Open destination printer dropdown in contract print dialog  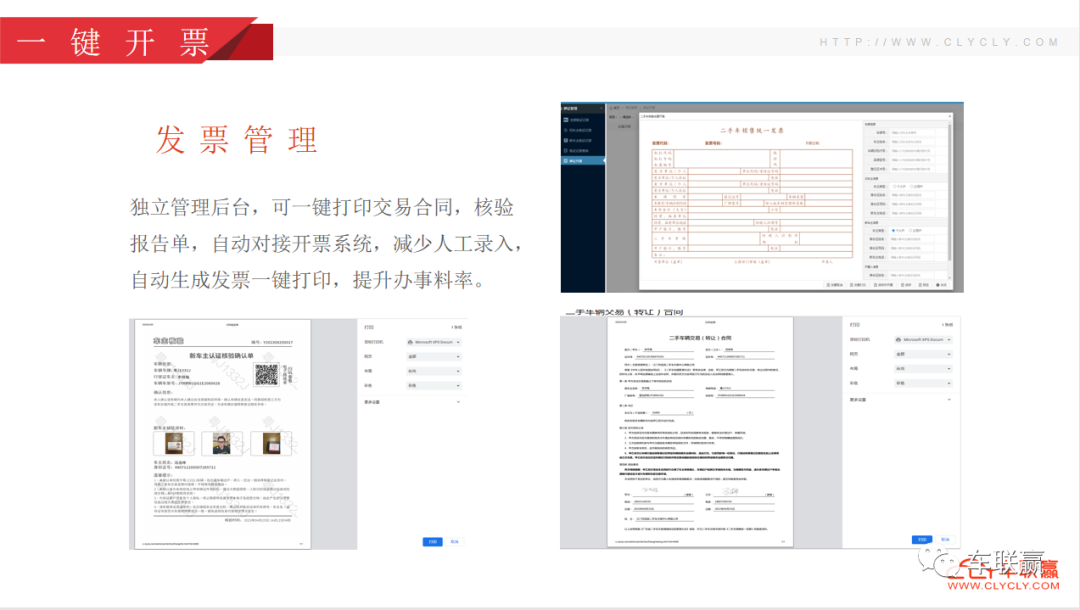(x=923, y=339)
